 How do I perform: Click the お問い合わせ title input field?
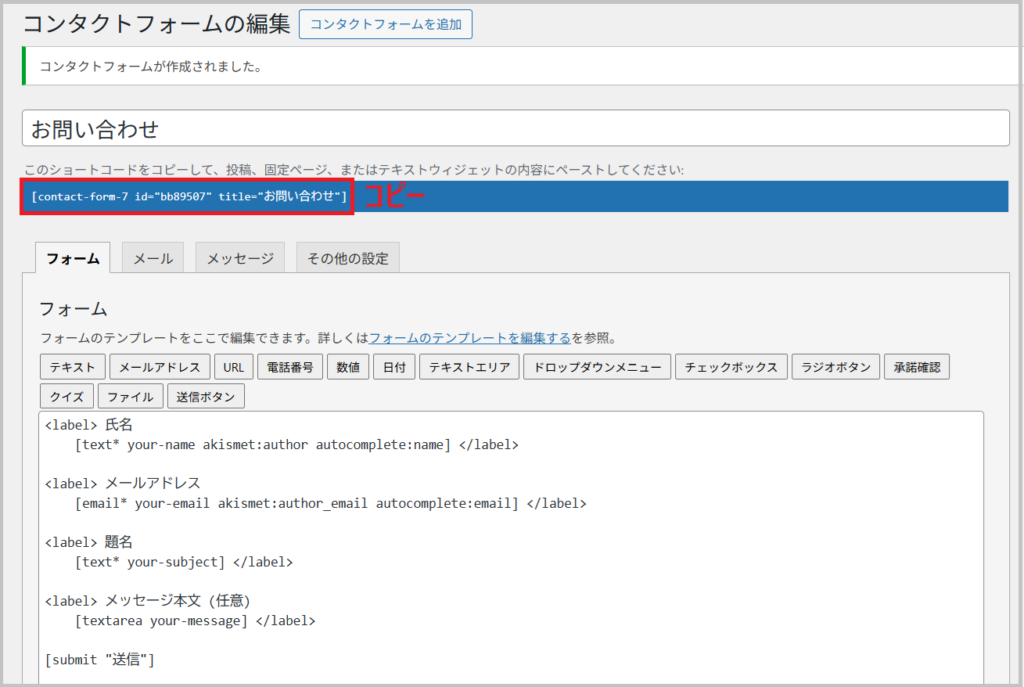pos(515,129)
